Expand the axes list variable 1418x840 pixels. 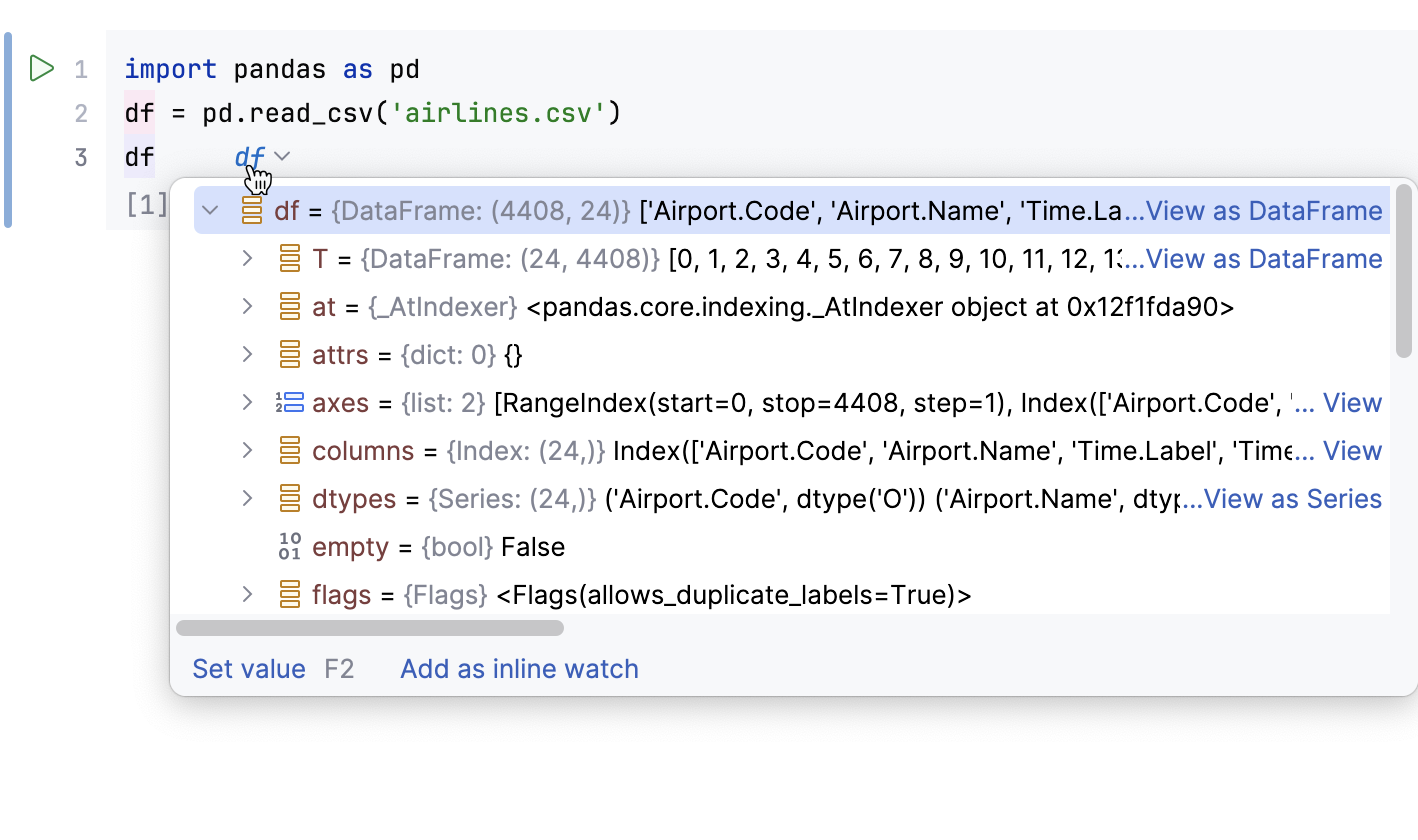(247, 402)
